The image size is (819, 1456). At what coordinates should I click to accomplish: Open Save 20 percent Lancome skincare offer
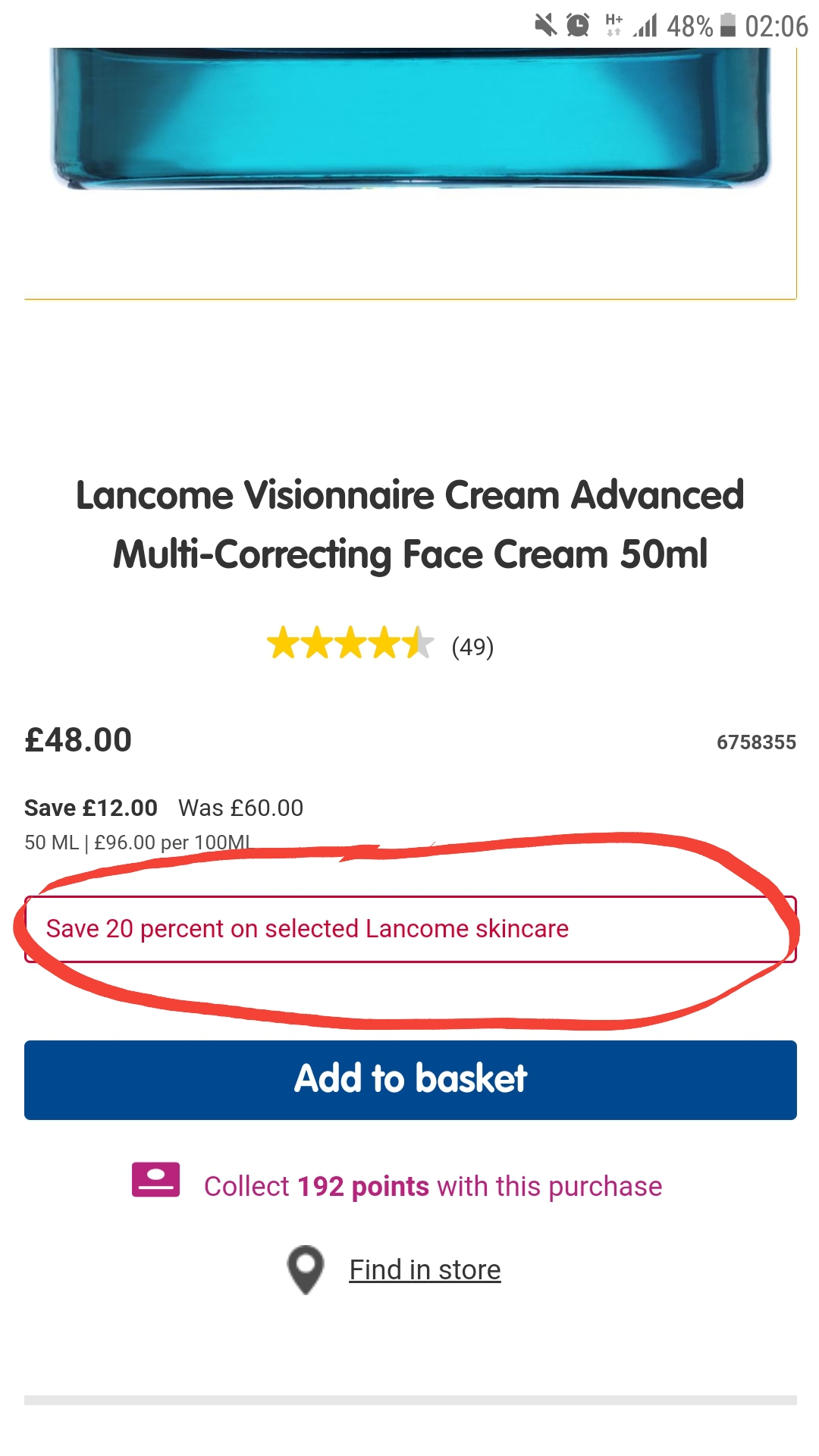coord(307,929)
